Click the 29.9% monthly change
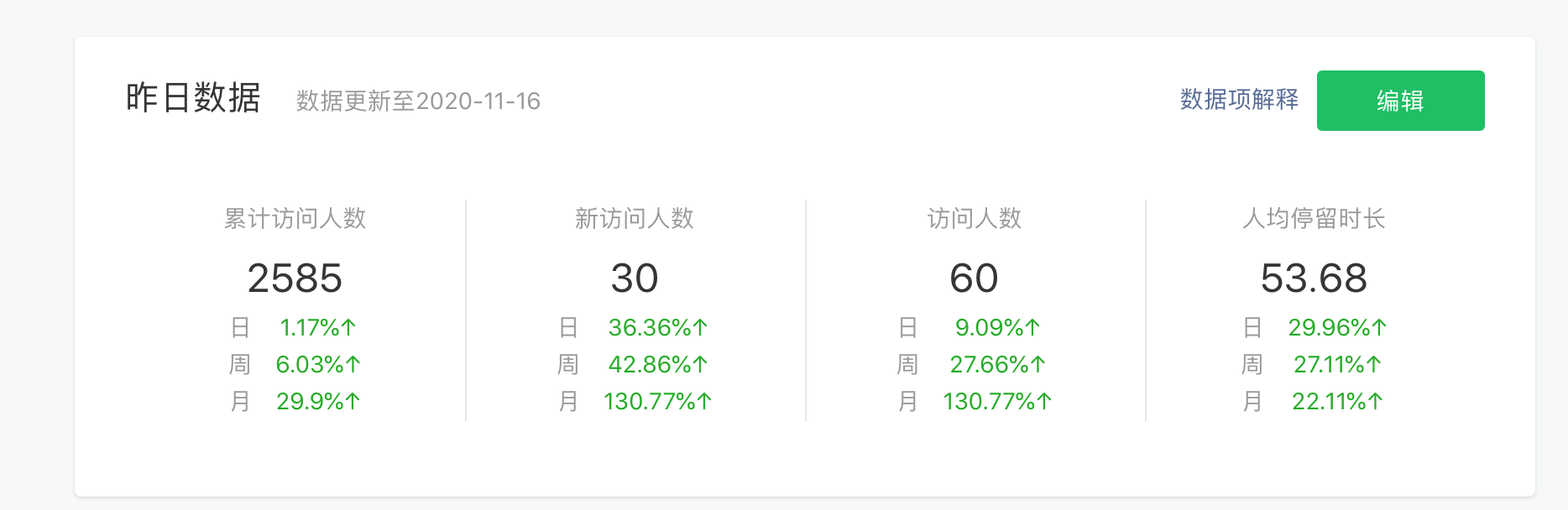This screenshot has height=510, width=1568. [x=318, y=402]
